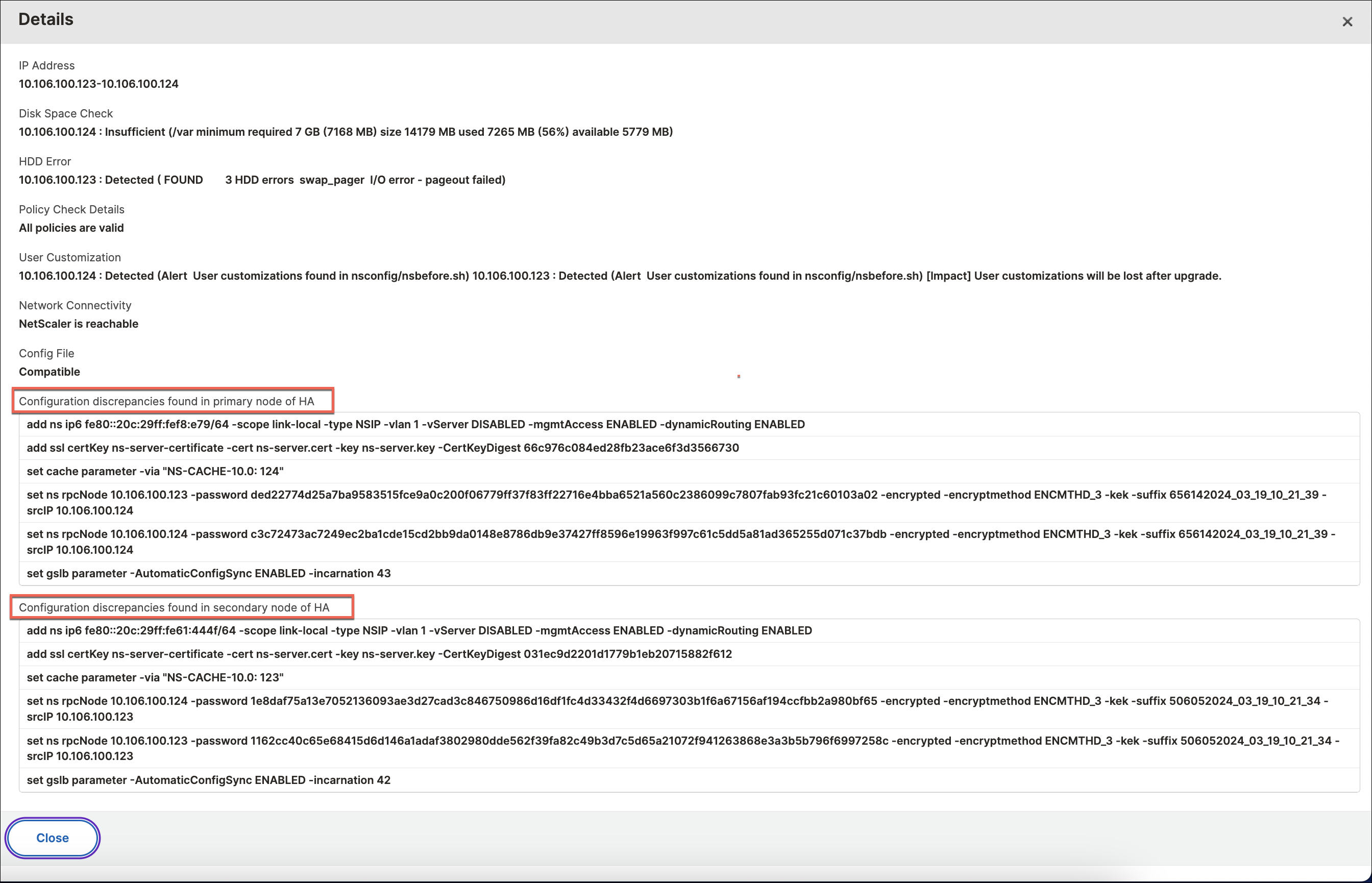Select the cache parameter NS-CACHE-10.0: 123 row
Viewport: 1372px width, 883px height.
coord(689,678)
